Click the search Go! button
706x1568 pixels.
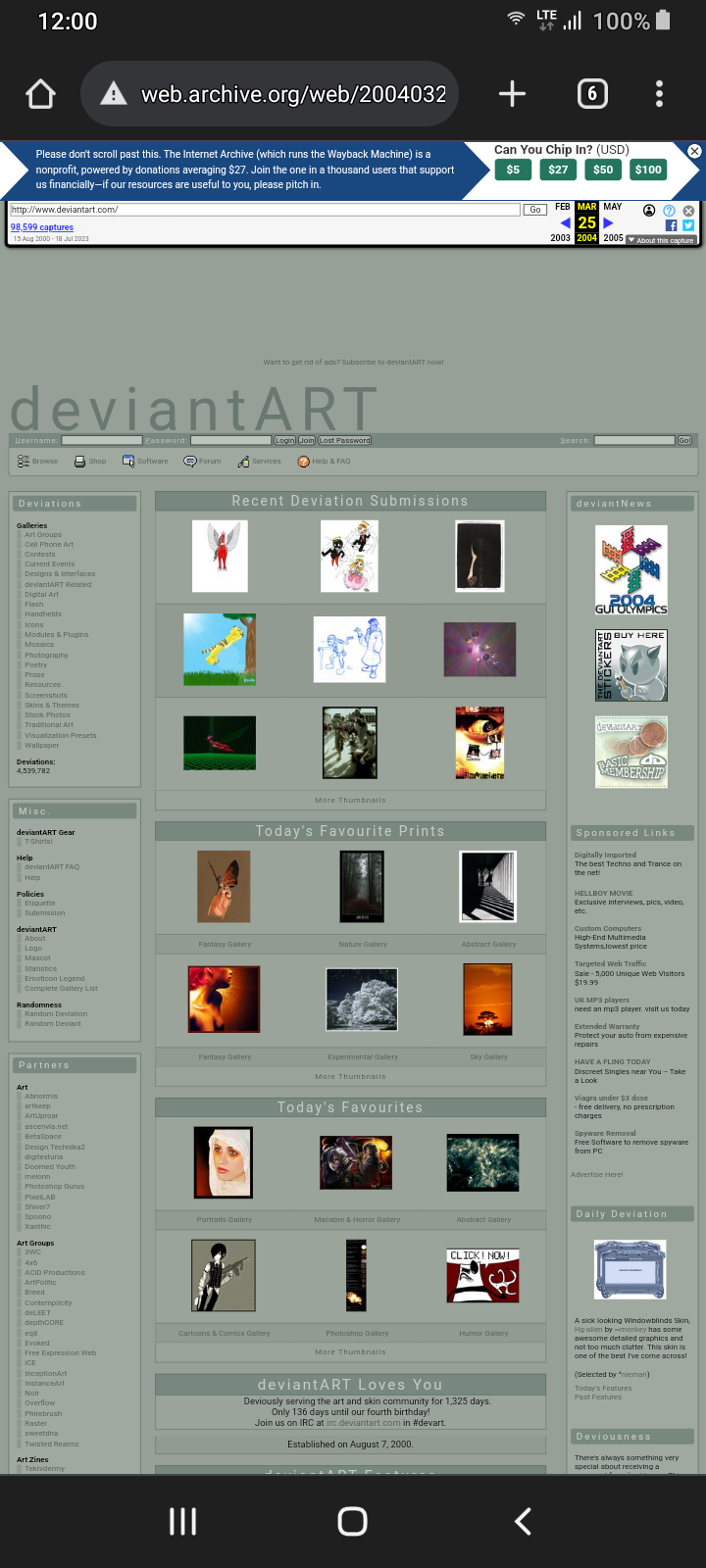[x=685, y=440]
